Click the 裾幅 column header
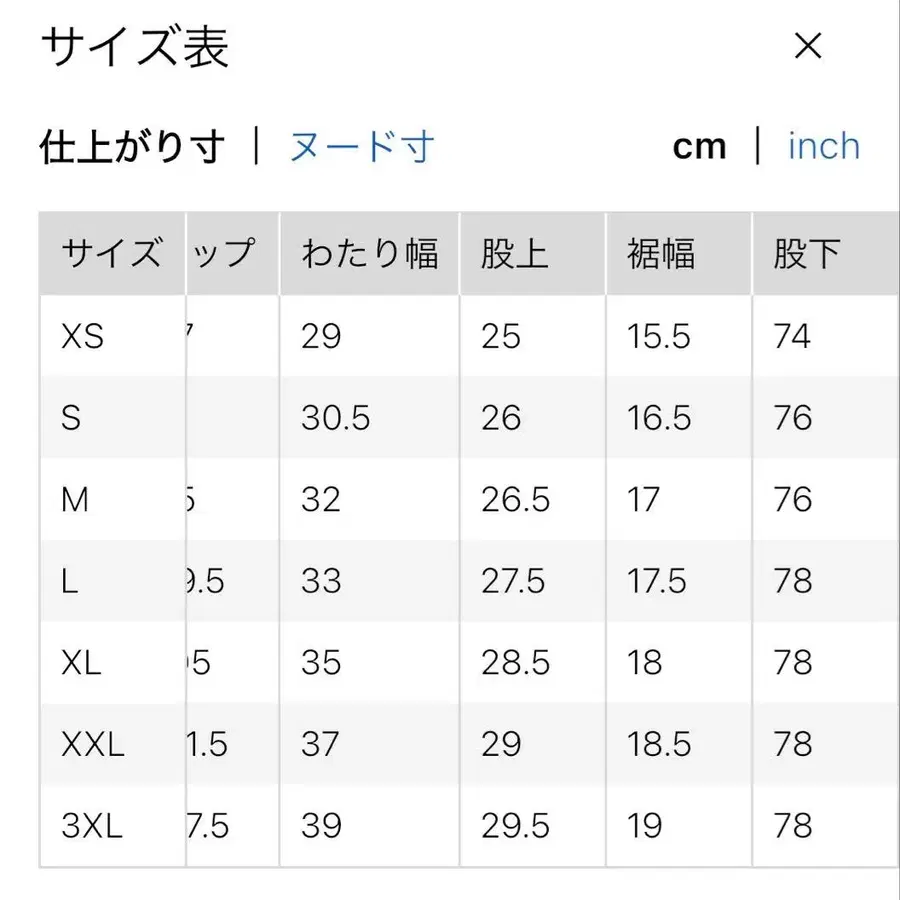900x900 pixels. click(661, 253)
